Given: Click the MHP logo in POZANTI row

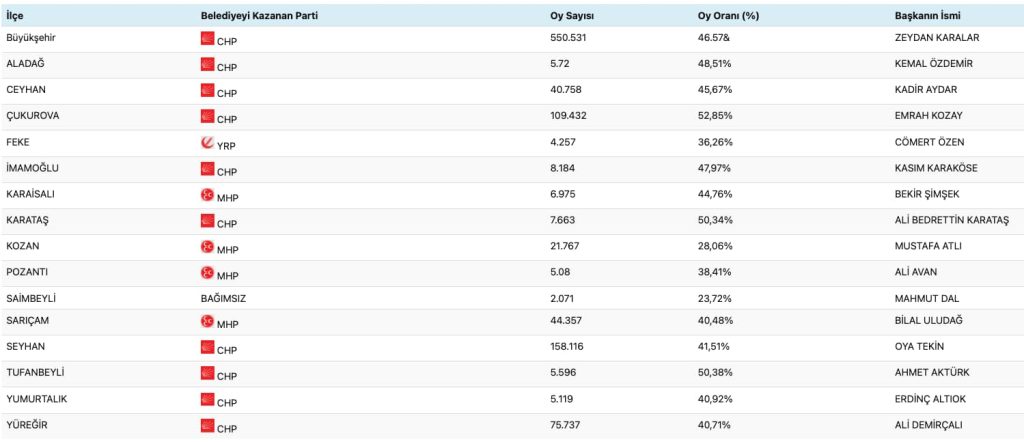Looking at the screenshot, I should pos(208,272).
